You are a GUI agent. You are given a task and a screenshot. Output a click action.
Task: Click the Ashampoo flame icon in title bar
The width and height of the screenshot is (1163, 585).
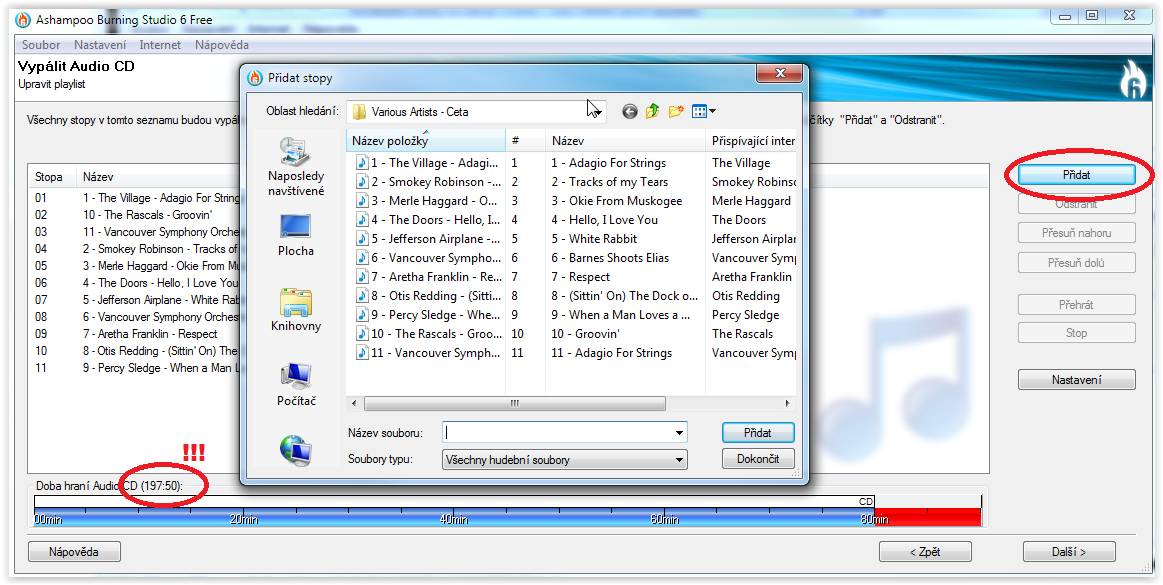pos(23,19)
